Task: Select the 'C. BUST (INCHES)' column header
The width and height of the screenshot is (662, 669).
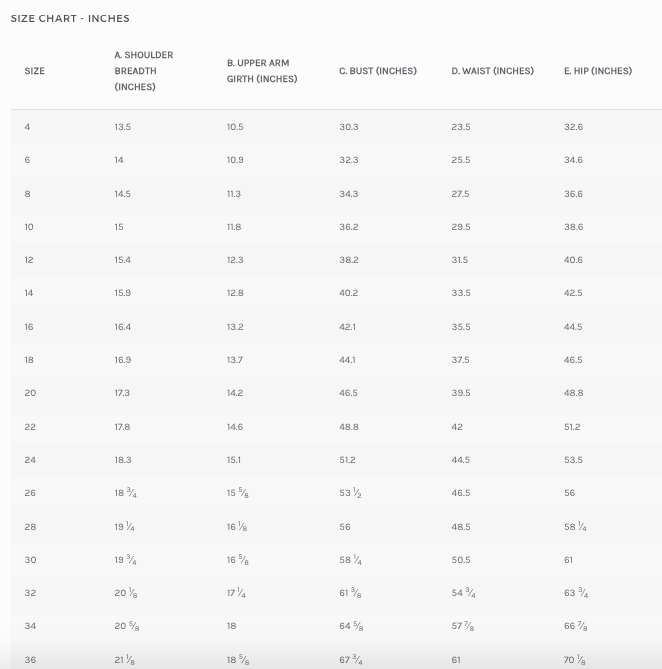Action: coord(378,71)
